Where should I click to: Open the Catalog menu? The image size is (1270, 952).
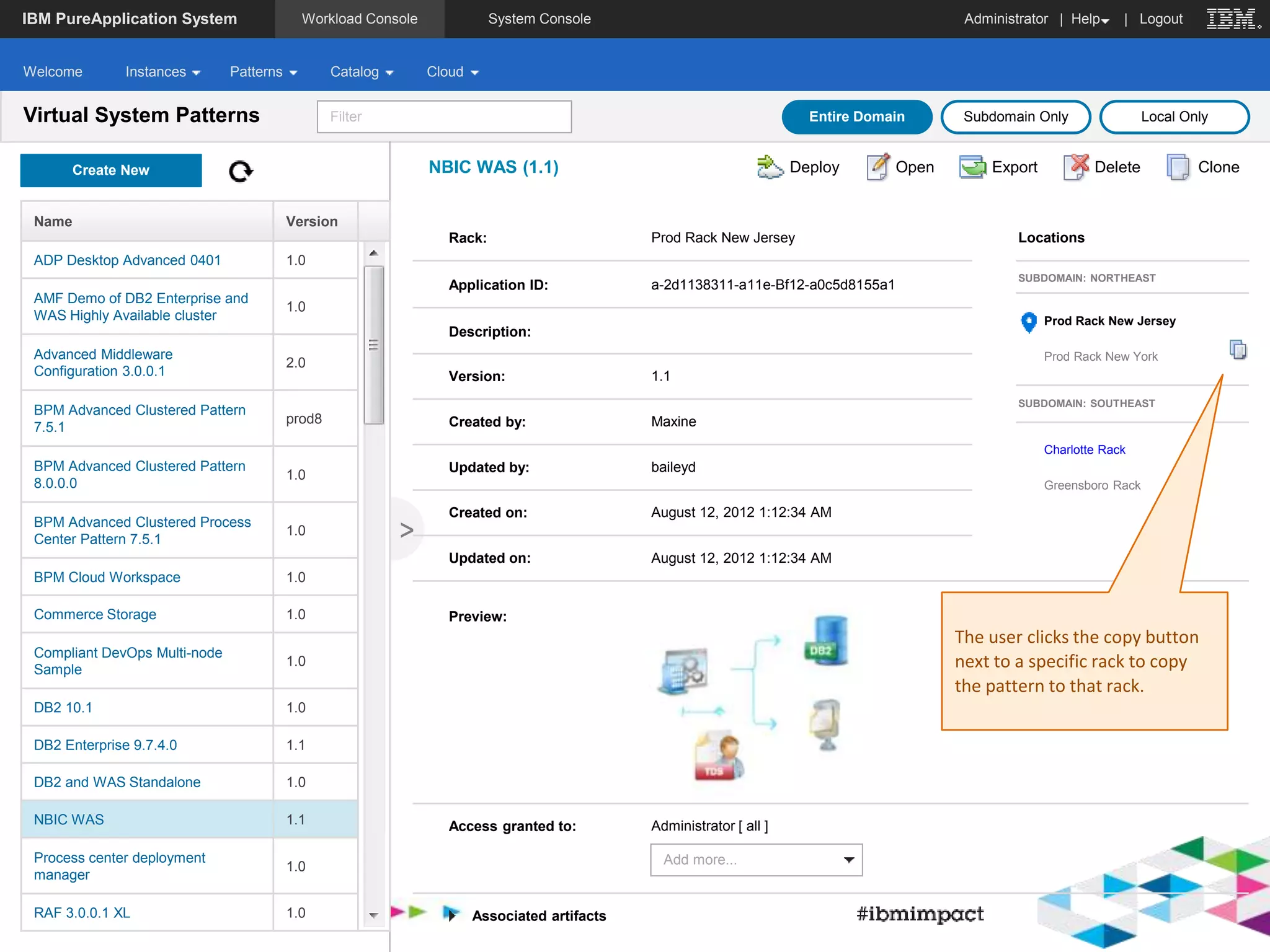362,72
